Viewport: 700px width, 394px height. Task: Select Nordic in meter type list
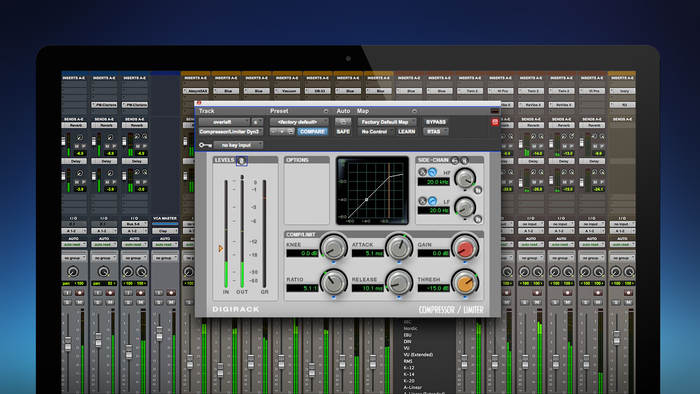click(x=411, y=328)
